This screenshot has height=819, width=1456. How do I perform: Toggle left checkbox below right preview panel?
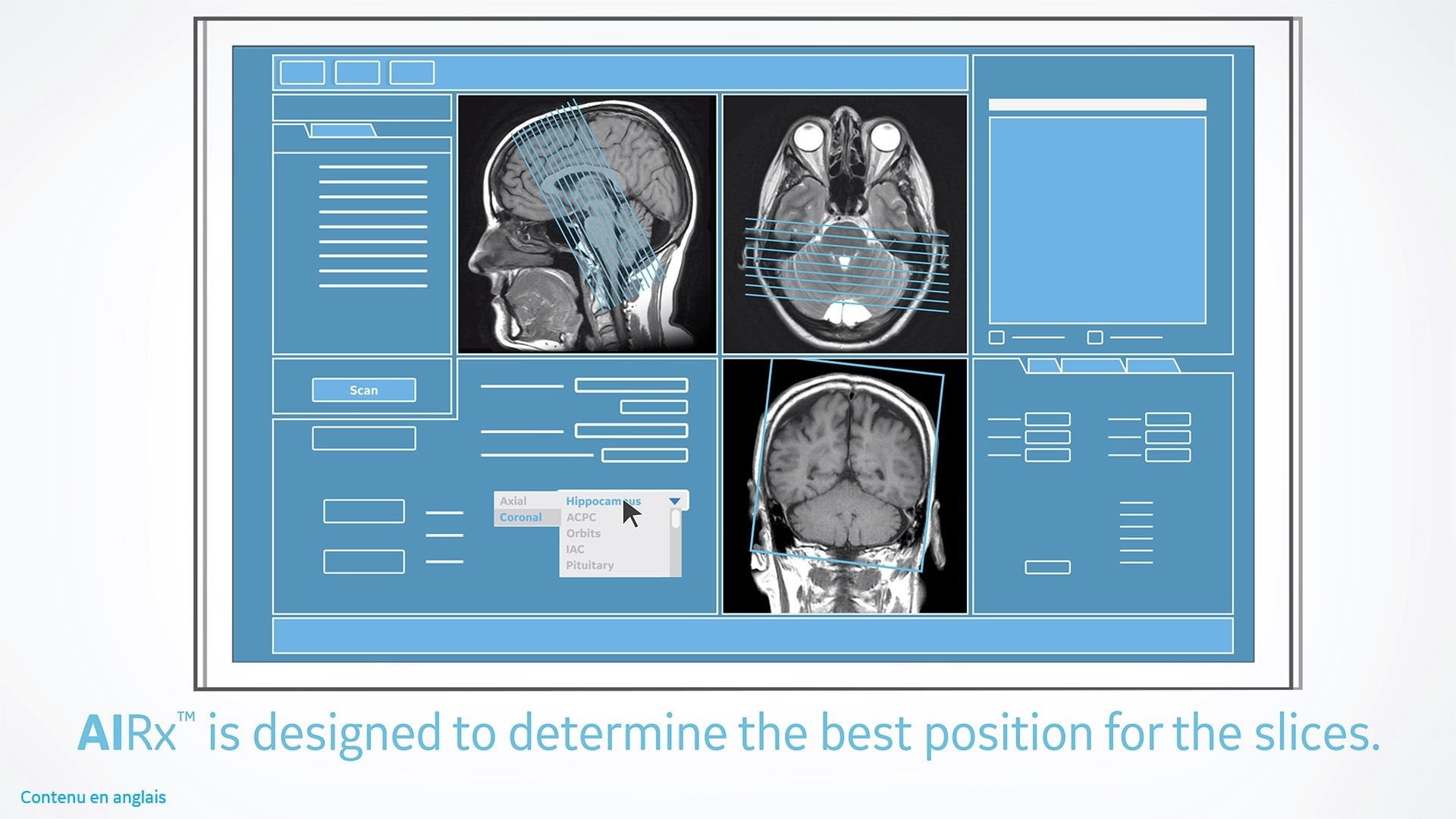(997, 337)
